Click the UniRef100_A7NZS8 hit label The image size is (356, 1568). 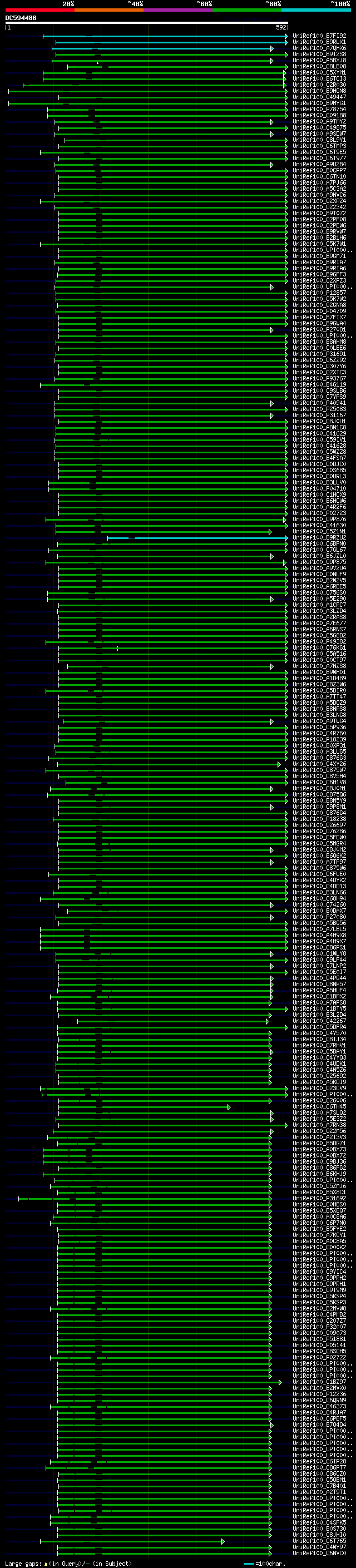pyautogui.click(x=319, y=666)
